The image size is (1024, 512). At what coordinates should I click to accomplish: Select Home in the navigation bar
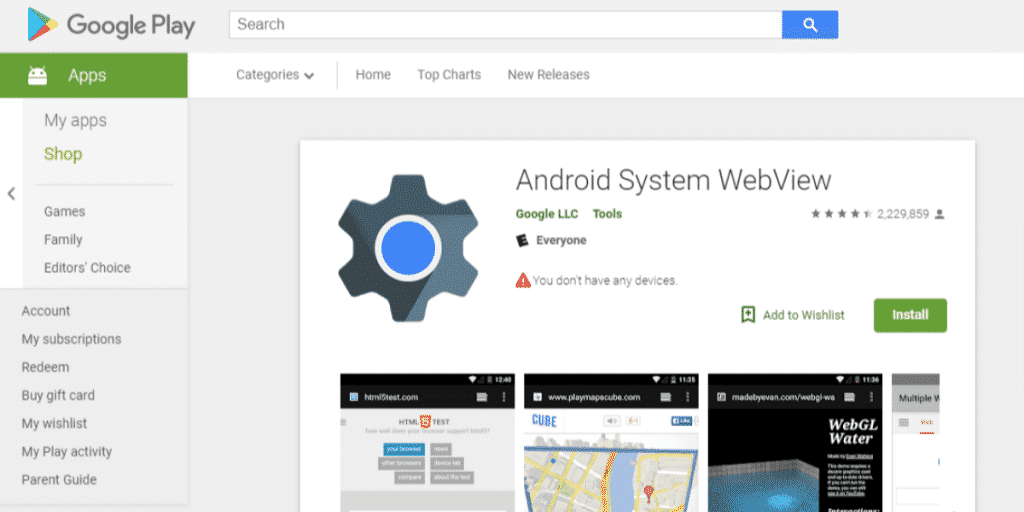click(373, 75)
